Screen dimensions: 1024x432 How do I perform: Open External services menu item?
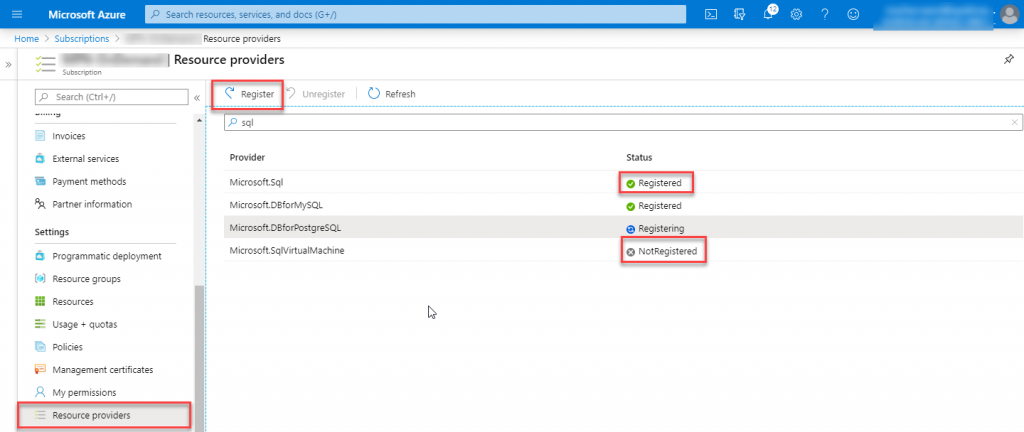click(86, 159)
